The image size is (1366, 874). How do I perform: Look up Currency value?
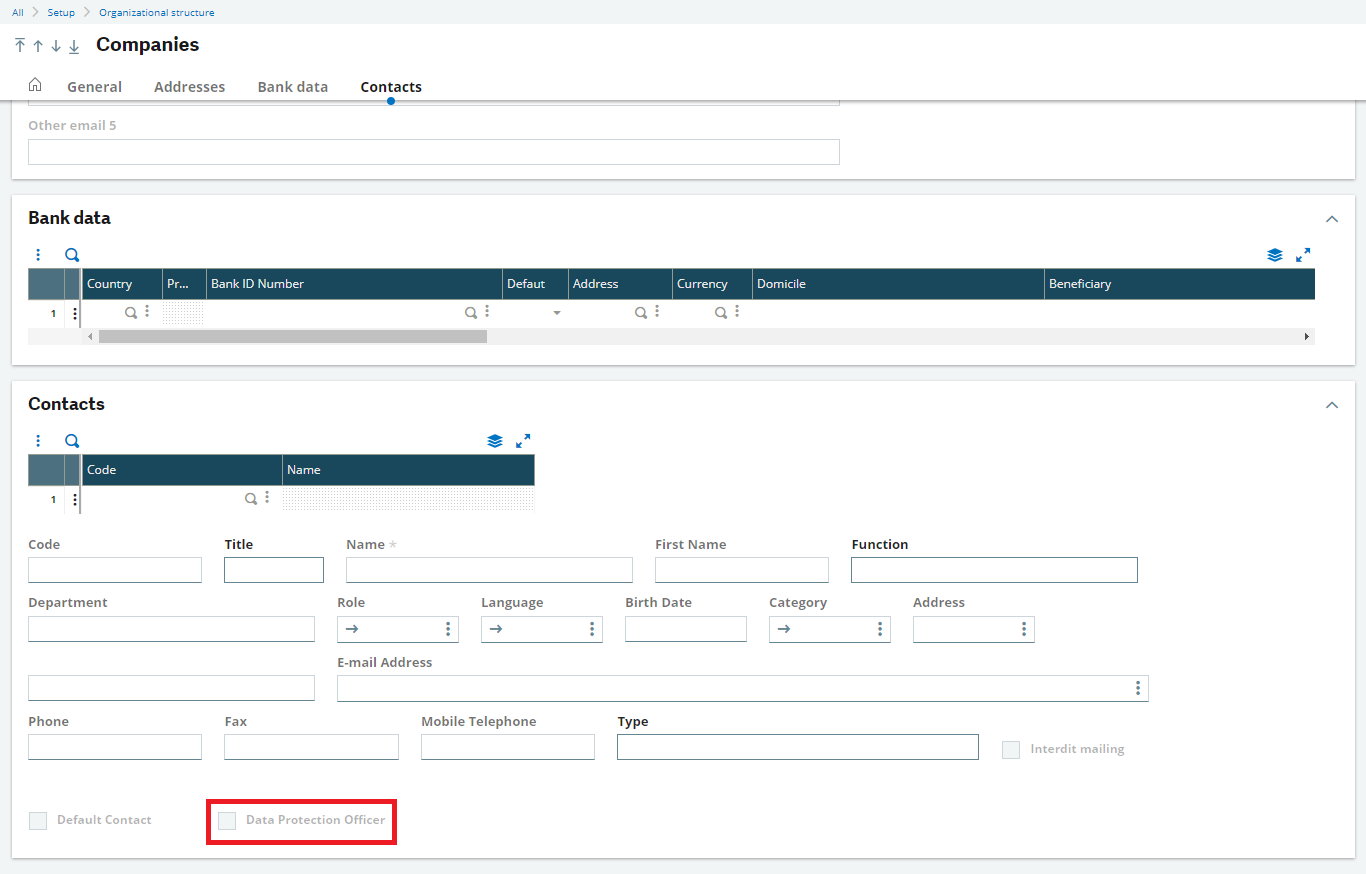(x=720, y=312)
